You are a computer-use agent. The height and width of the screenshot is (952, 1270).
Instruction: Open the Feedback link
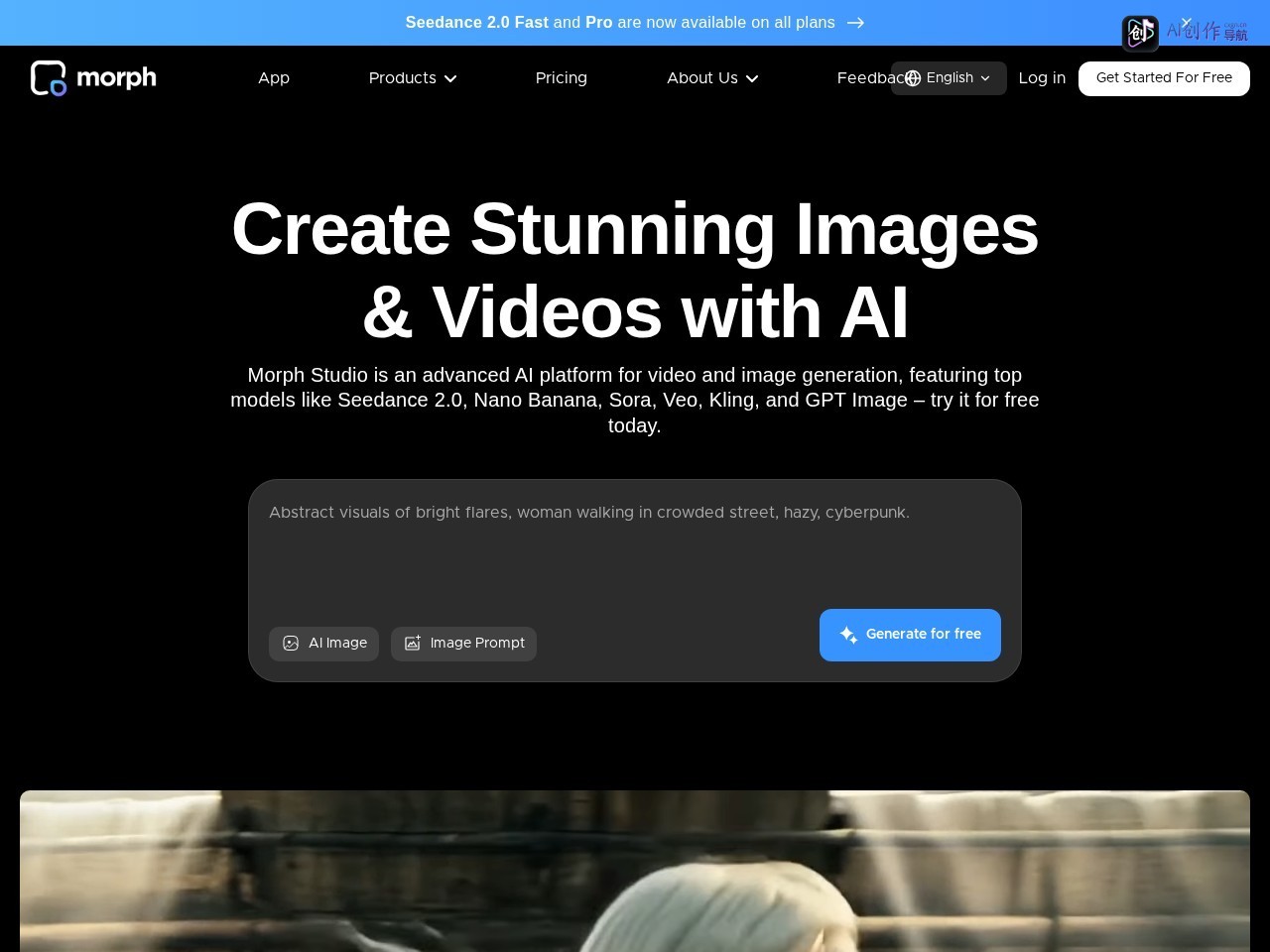[864, 78]
